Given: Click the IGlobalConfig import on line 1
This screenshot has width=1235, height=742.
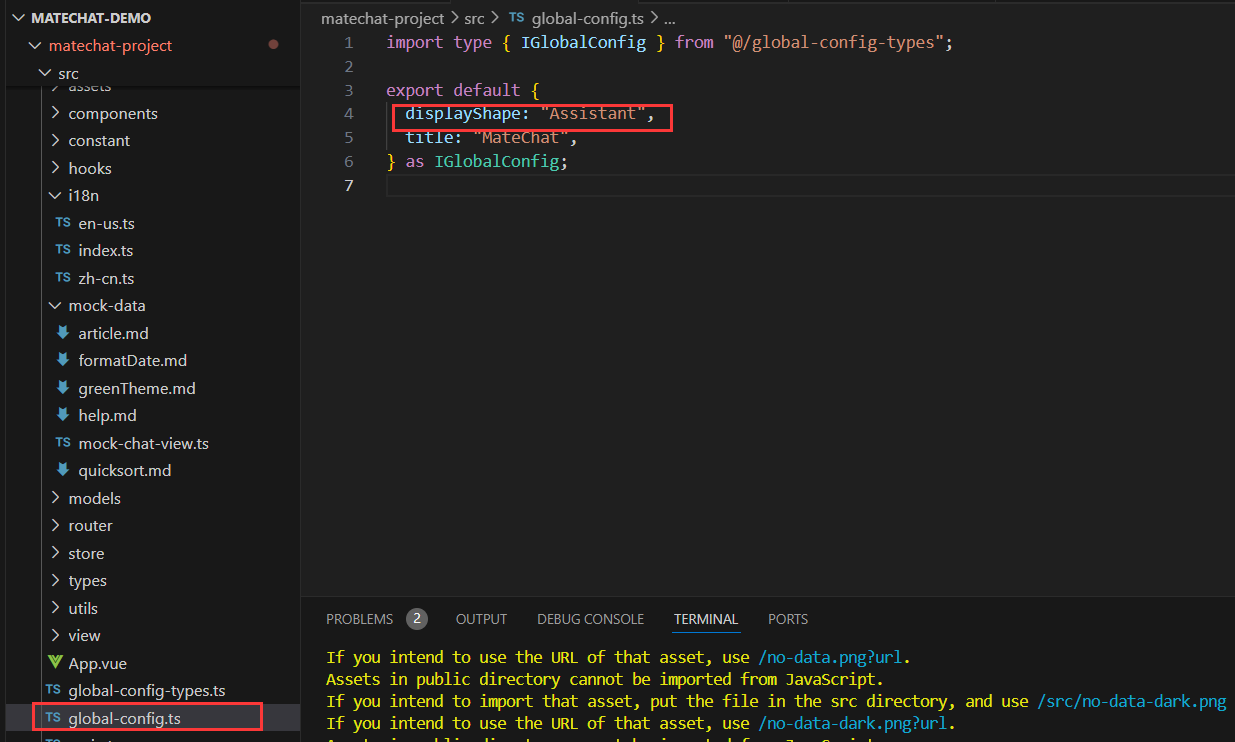Looking at the screenshot, I should tap(584, 42).
